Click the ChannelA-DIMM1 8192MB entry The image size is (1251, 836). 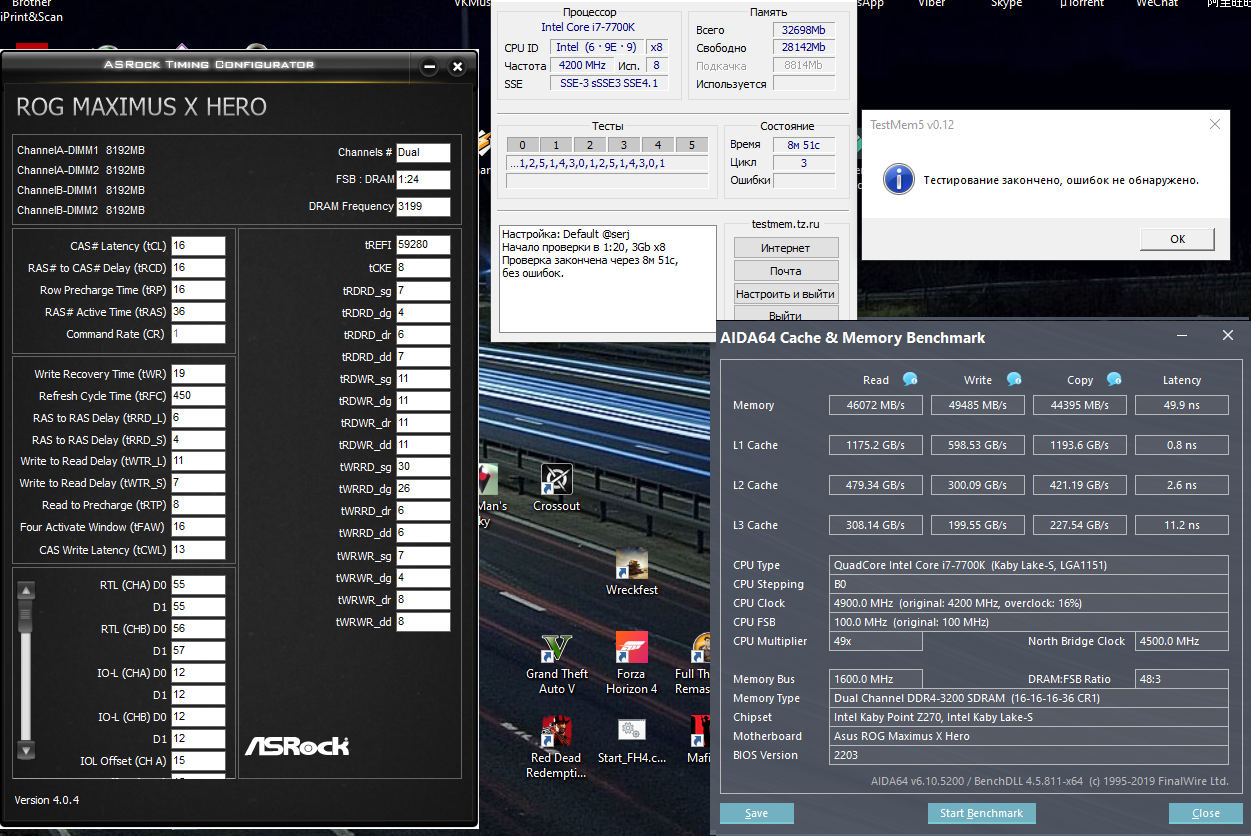tap(81, 151)
